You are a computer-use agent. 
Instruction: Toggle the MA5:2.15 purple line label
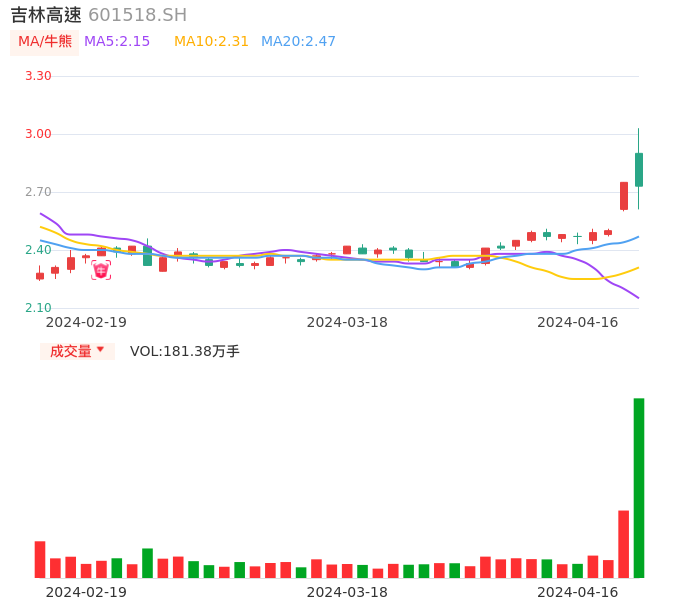pos(117,42)
